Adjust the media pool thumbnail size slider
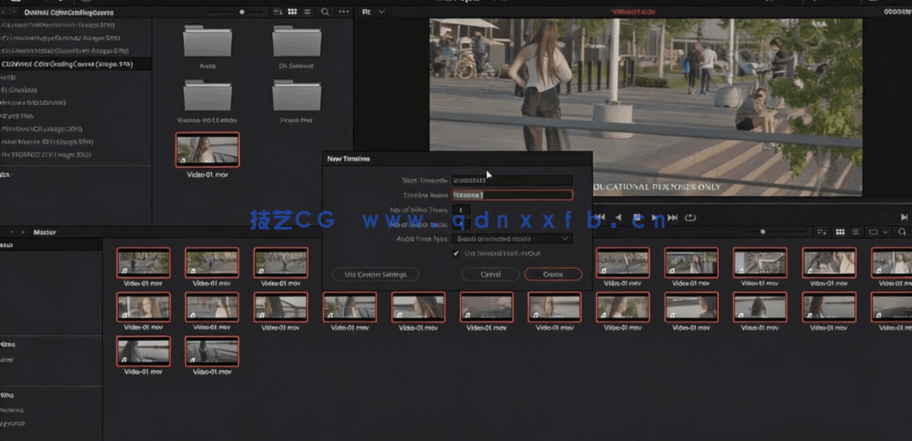Viewport: 912px width, 441px height. [763, 232]
